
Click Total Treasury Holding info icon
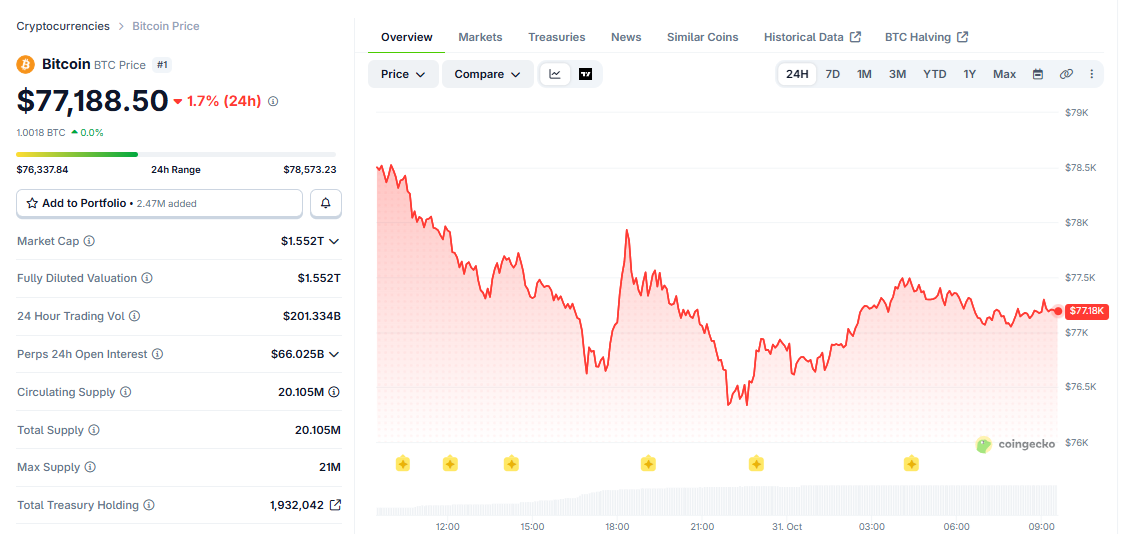pyautogui.click(x=149, y=505)
